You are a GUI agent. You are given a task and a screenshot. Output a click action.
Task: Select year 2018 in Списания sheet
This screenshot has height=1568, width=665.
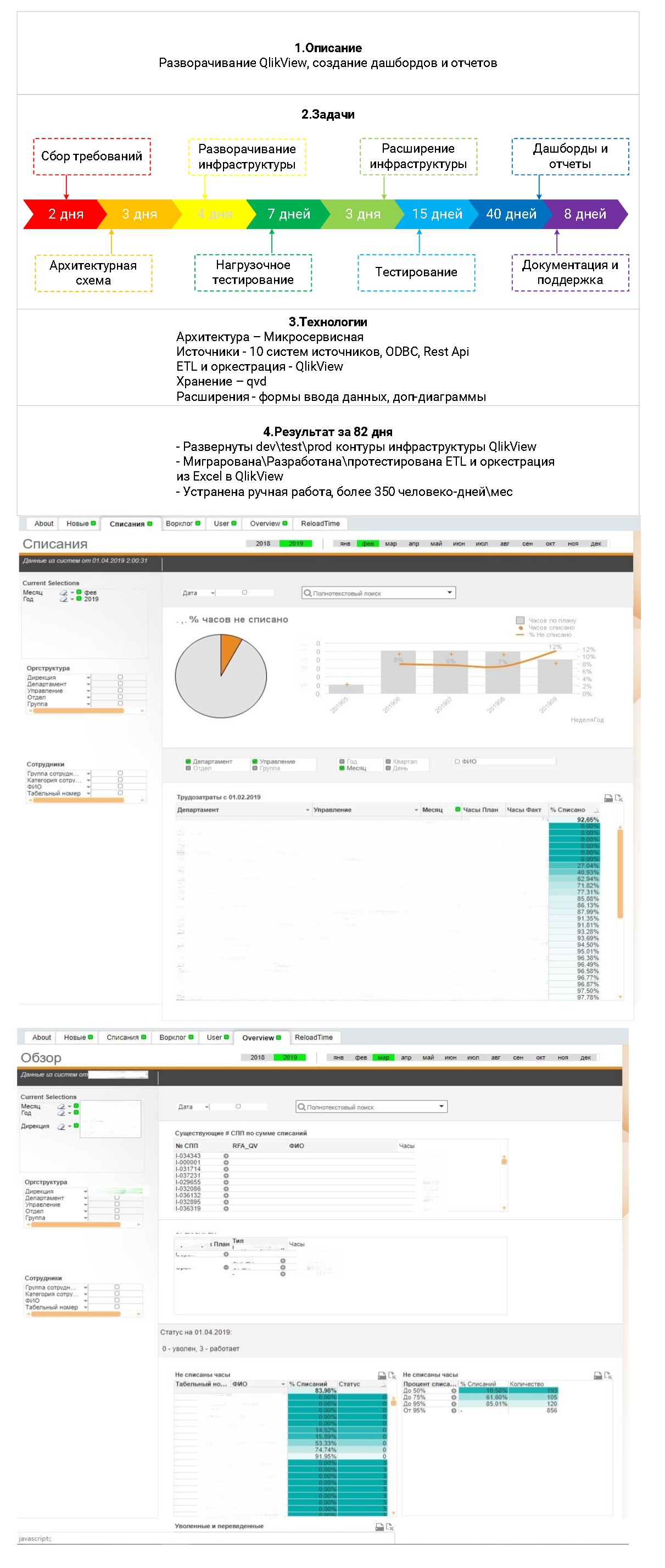263,544
